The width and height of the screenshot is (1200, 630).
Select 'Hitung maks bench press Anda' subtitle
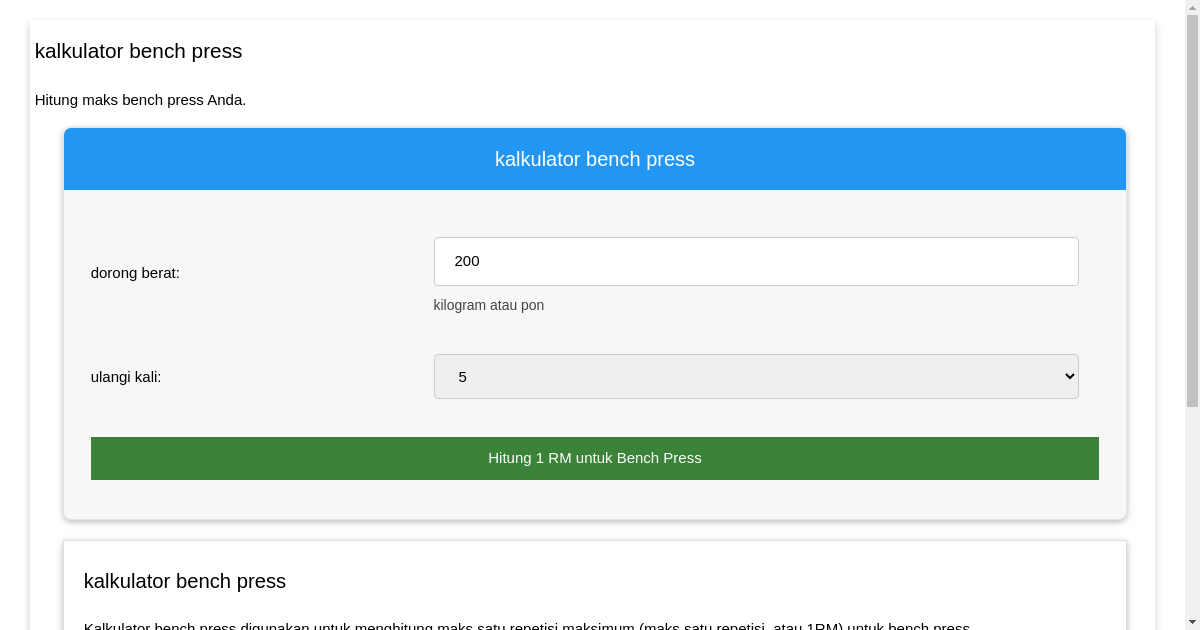click(x=140, y=100)
